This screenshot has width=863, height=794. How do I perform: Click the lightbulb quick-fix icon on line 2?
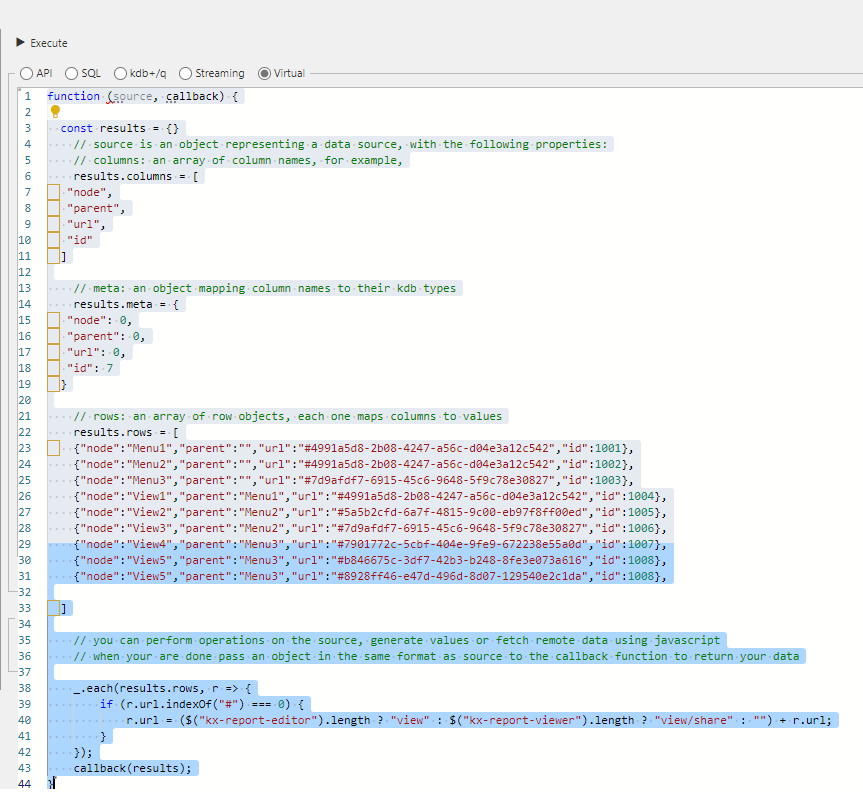54,112
